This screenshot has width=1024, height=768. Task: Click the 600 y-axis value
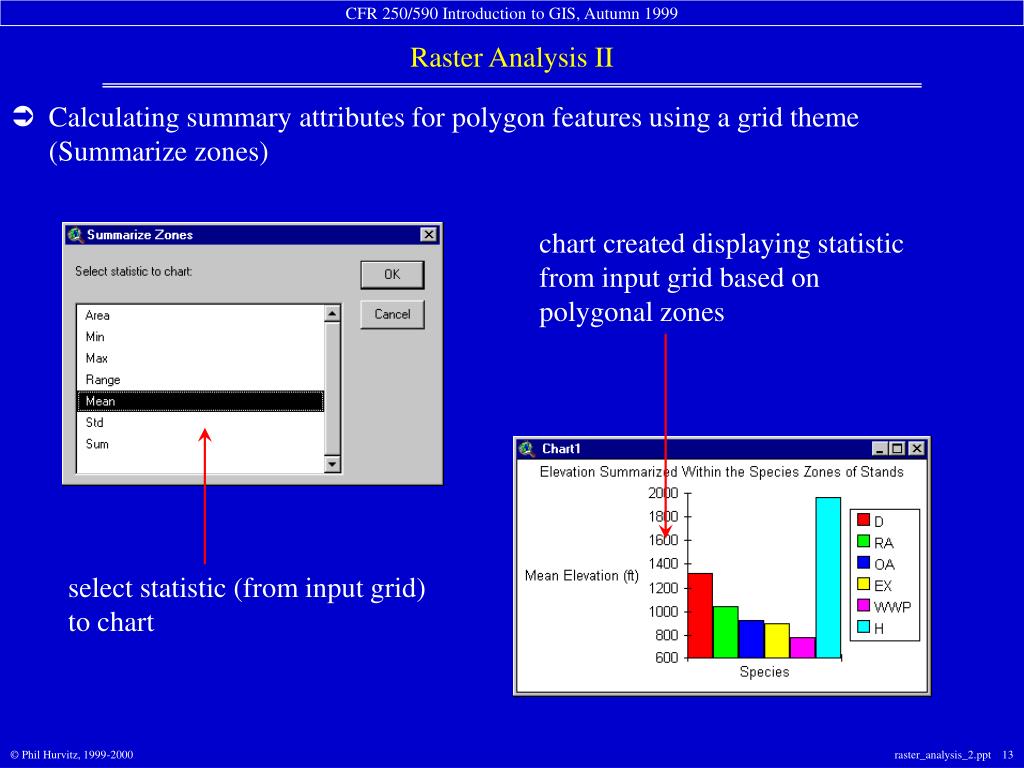(667, 658)
